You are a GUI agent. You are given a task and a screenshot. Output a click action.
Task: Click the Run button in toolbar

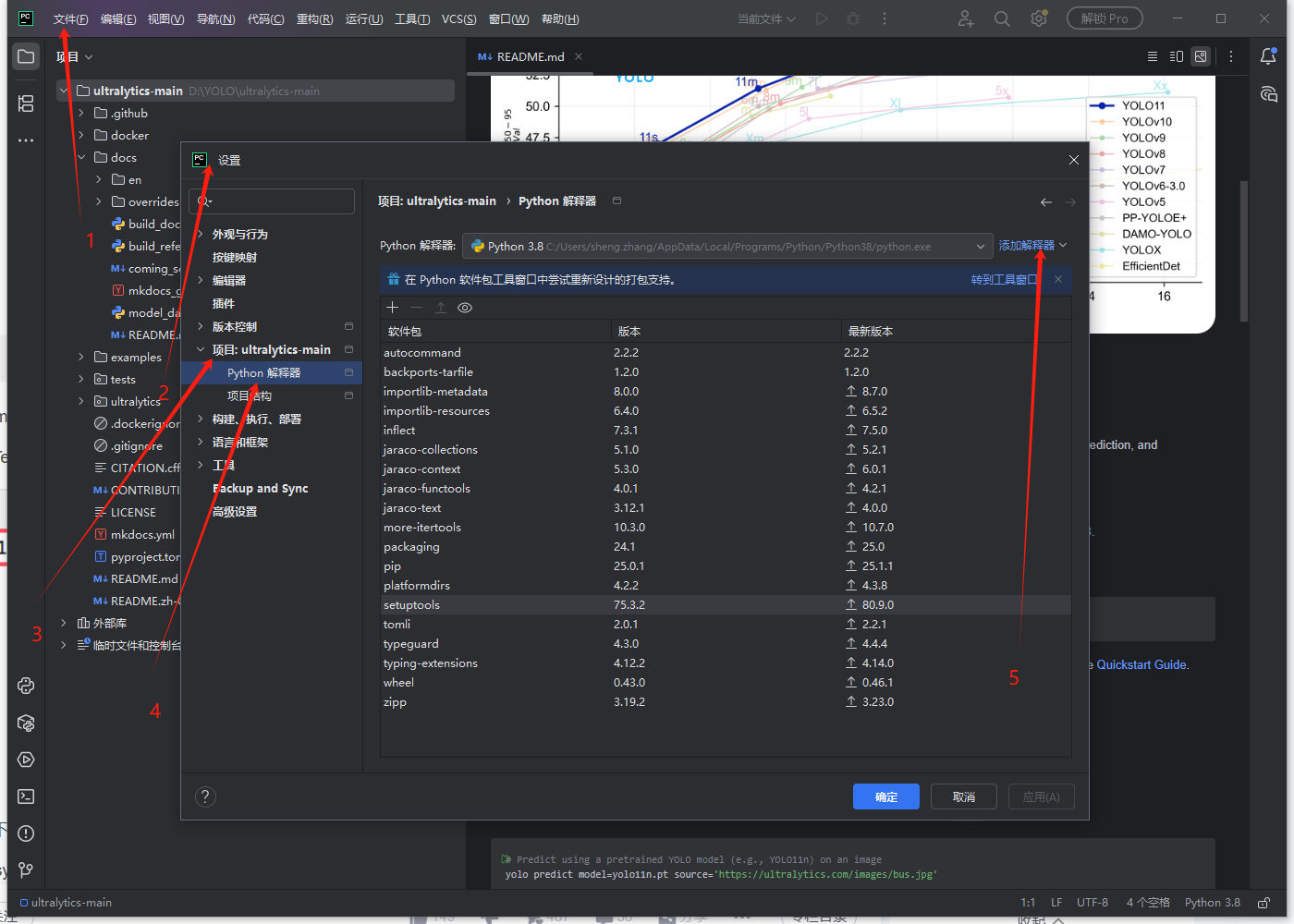[822, 18]
